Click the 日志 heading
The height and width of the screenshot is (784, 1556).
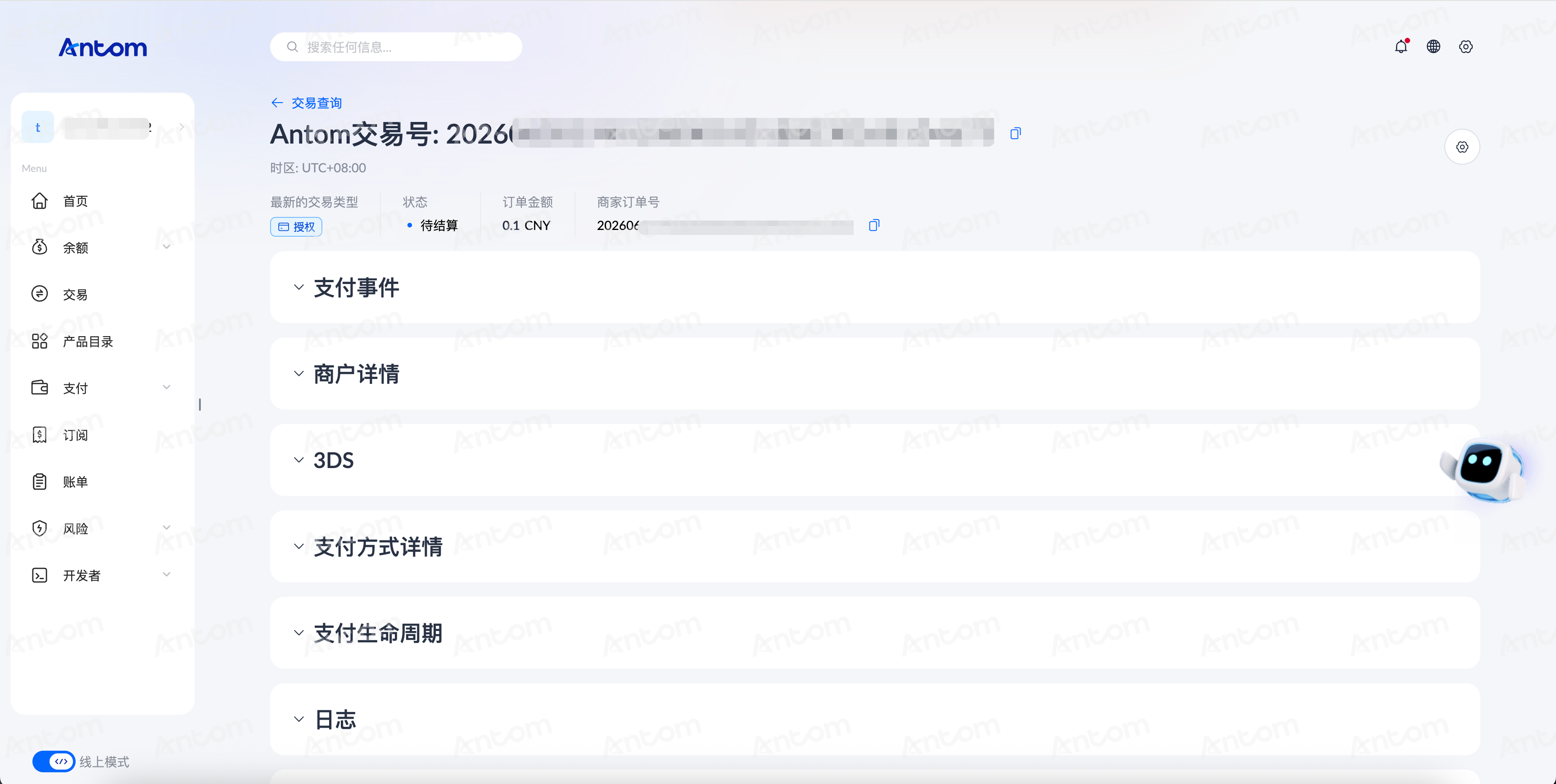pos(335,719)
